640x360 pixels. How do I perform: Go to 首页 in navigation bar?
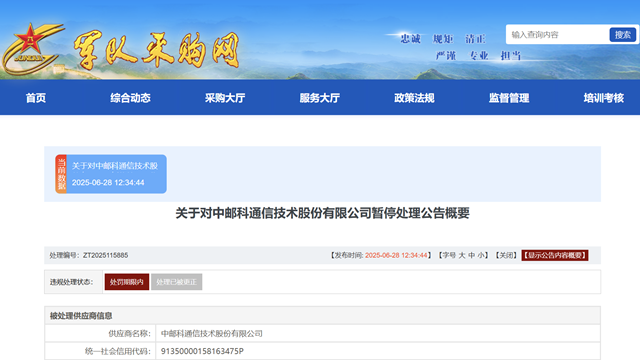[x=36, y=98]
